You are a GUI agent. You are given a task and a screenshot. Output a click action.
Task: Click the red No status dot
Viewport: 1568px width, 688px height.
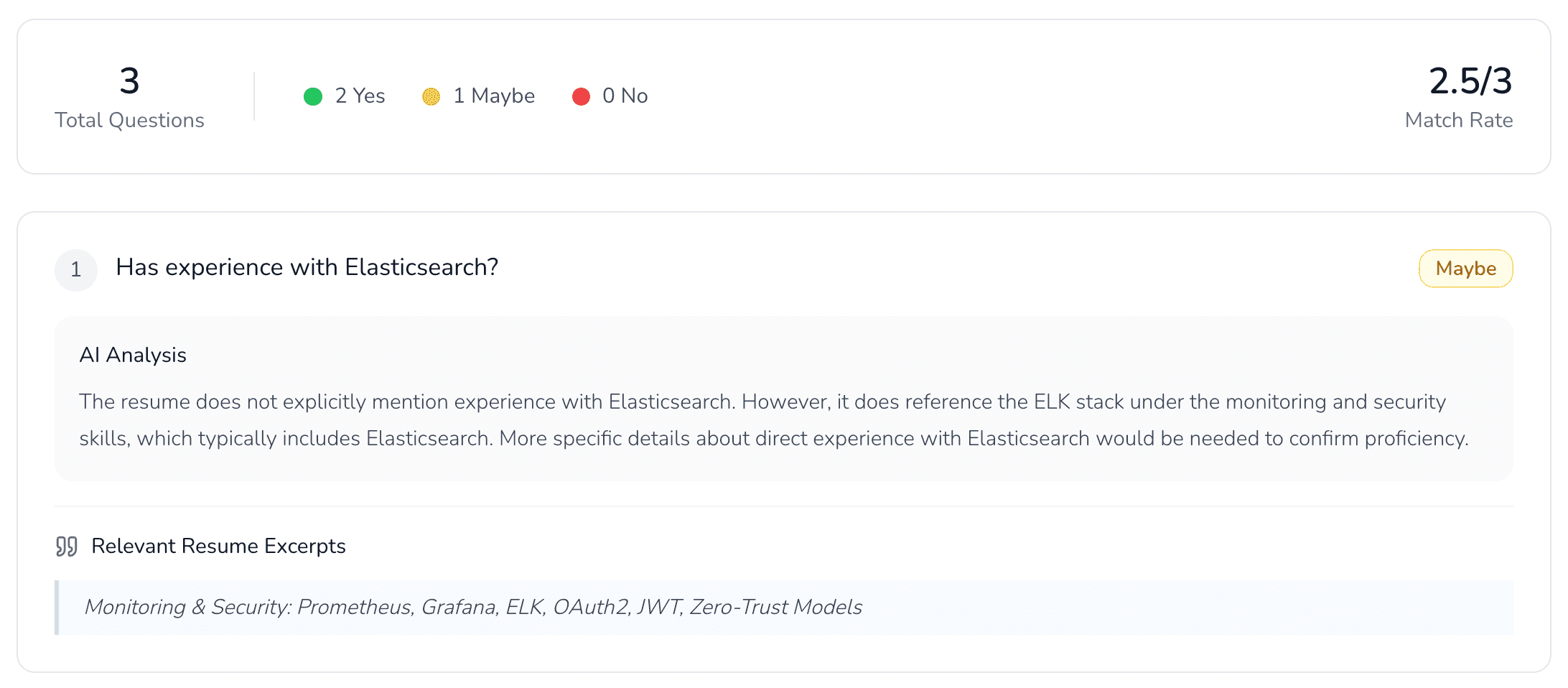(x=581, y=96)
